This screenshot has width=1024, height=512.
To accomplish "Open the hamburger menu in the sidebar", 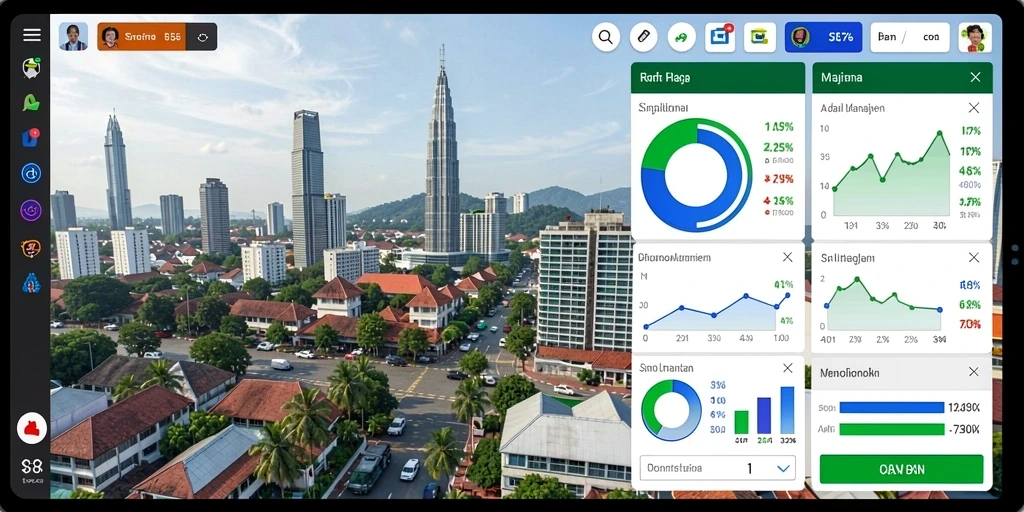I will click(x=31, y=35).
